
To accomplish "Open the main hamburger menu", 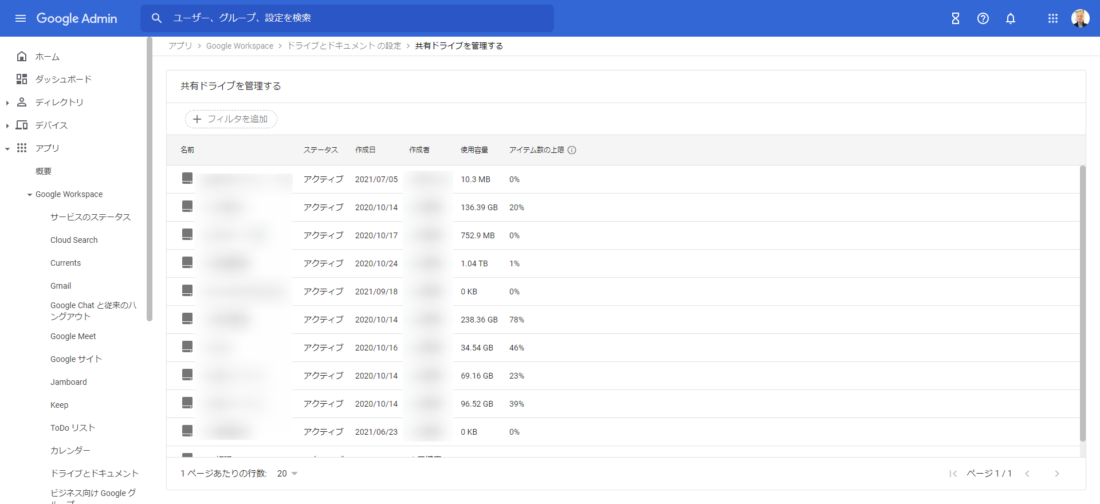I will coord(20,18).
